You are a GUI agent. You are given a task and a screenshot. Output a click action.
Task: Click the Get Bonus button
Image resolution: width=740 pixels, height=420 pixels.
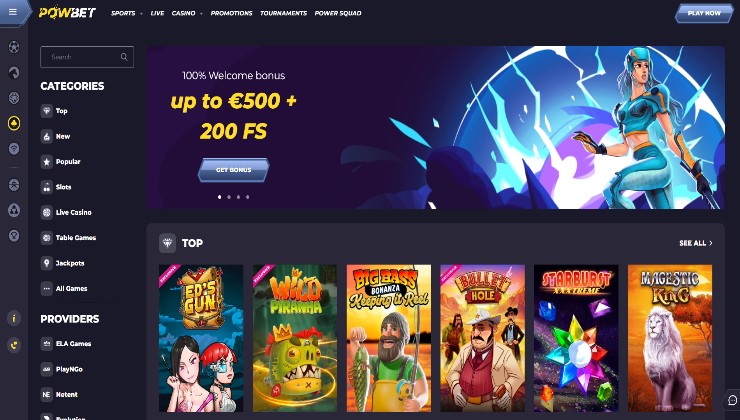click(234, 170)
